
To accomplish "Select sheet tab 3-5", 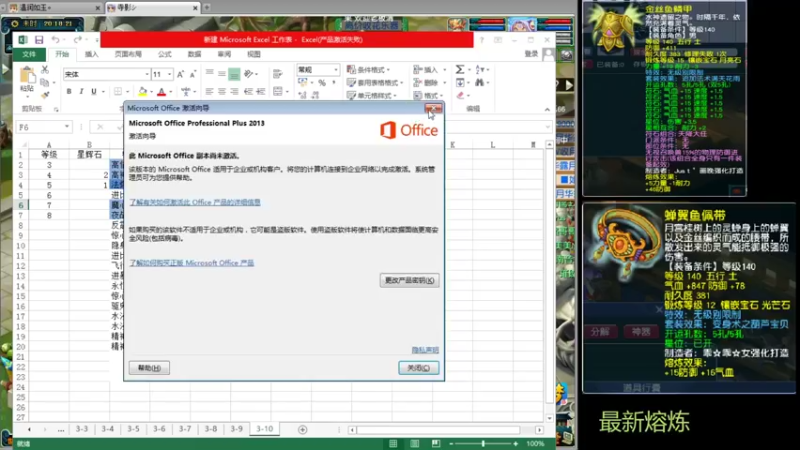I will (133, 429).
